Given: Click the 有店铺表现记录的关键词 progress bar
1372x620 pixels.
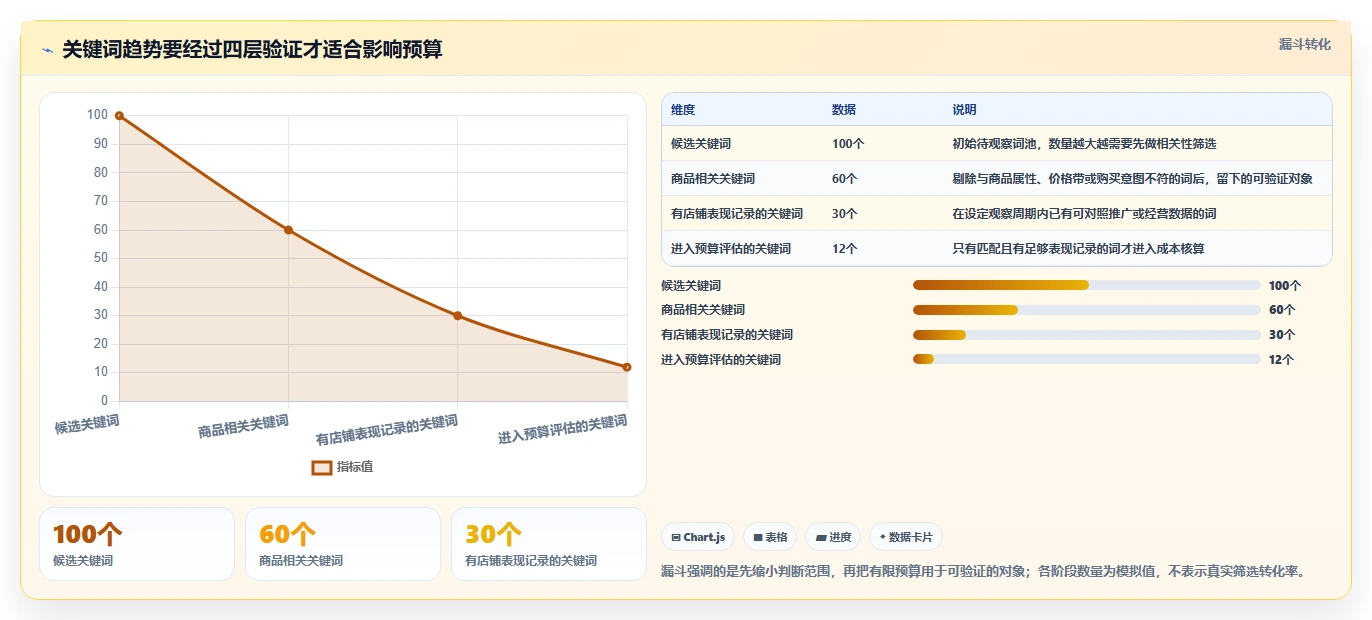Looking at the screenshot, I should 1087,335.
